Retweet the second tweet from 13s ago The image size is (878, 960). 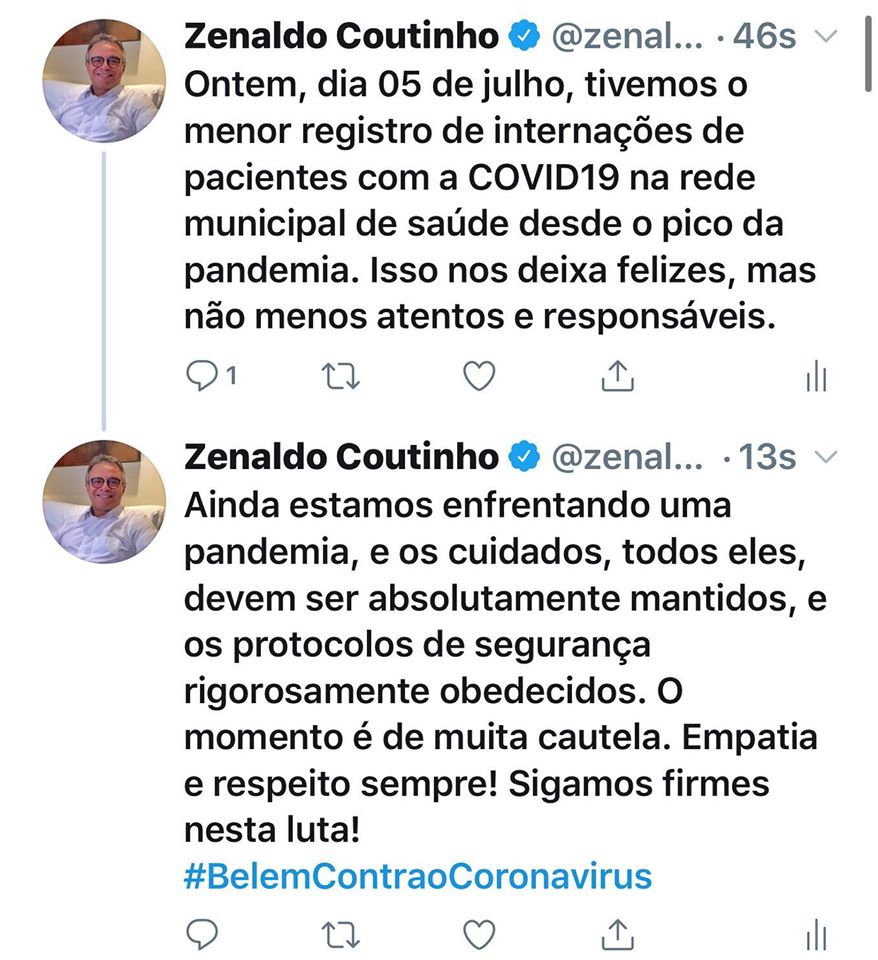[341, 934]
